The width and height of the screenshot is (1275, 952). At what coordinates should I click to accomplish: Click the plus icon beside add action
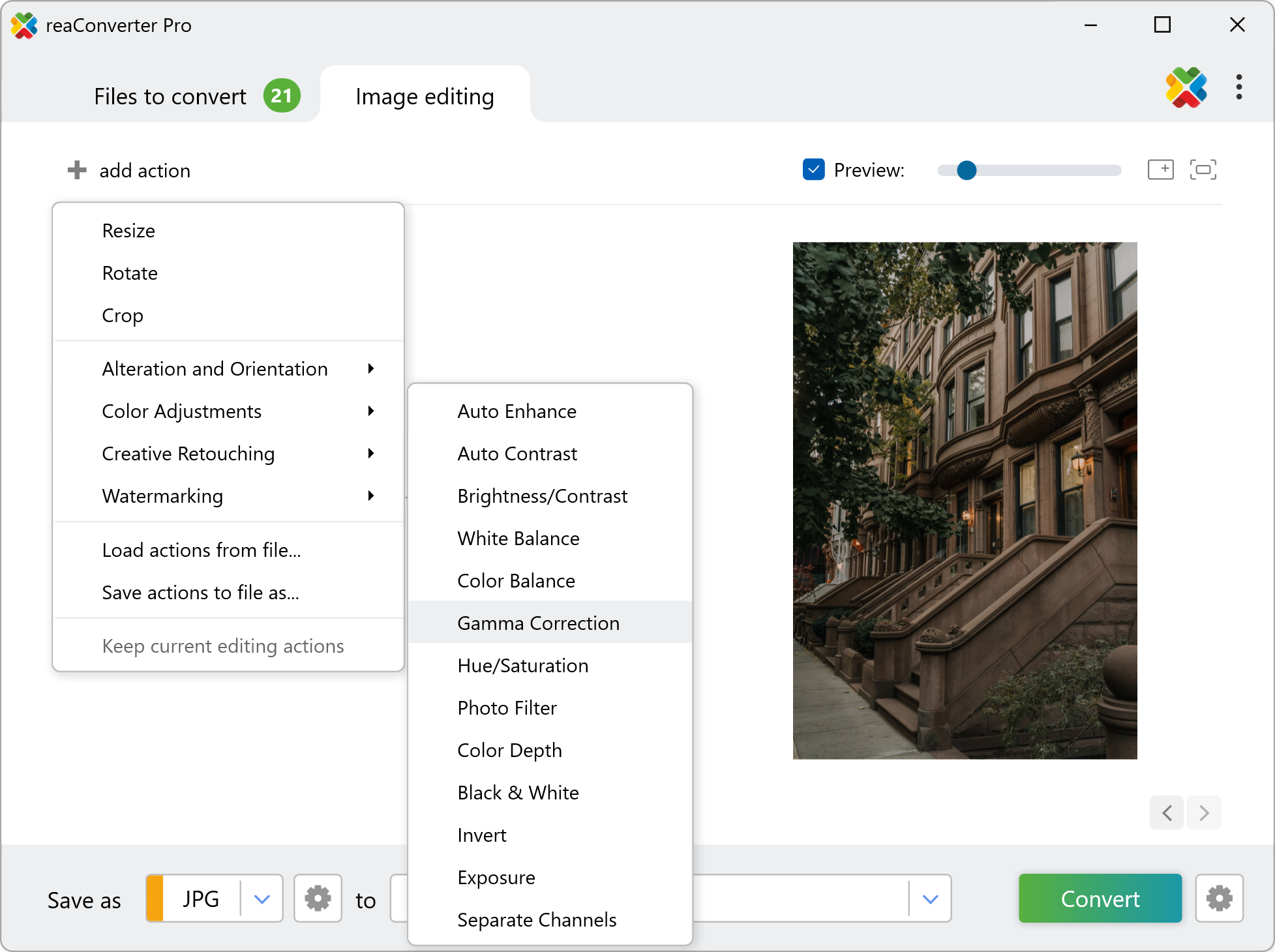click(77, 170)
